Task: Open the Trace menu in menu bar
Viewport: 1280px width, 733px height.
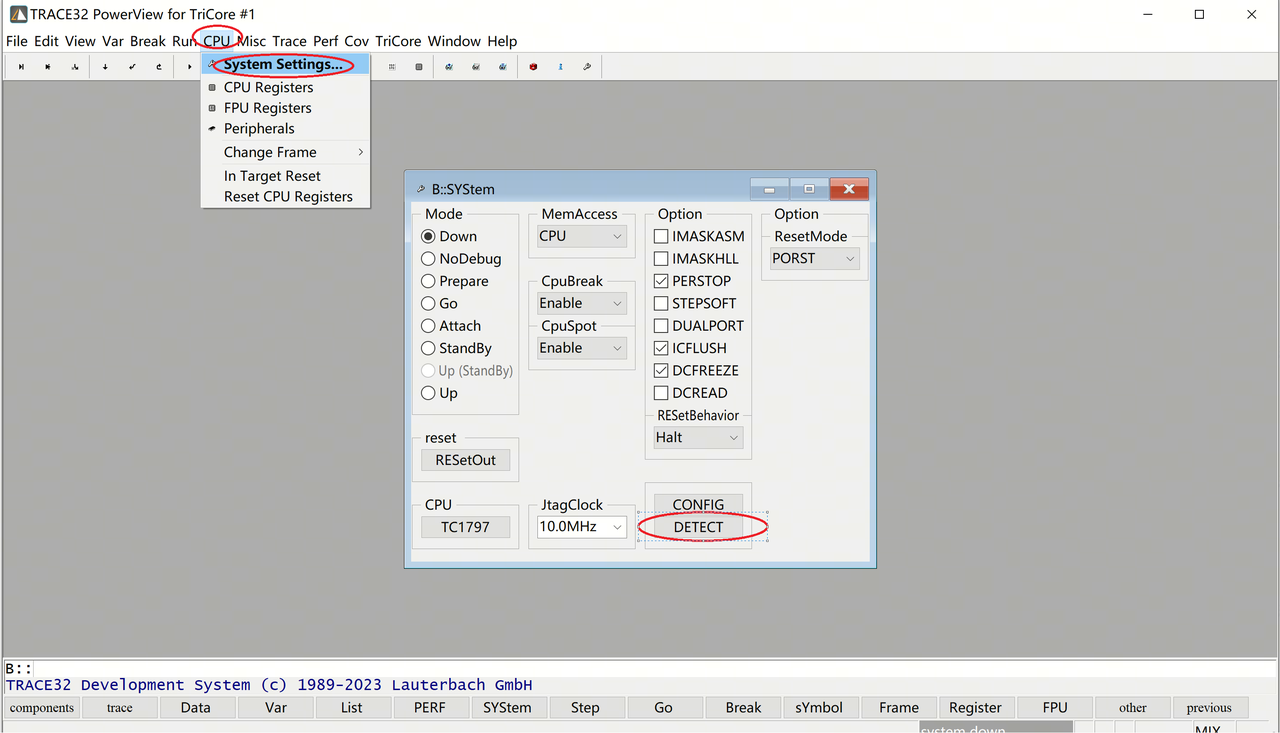Action: tap(290, 41)
